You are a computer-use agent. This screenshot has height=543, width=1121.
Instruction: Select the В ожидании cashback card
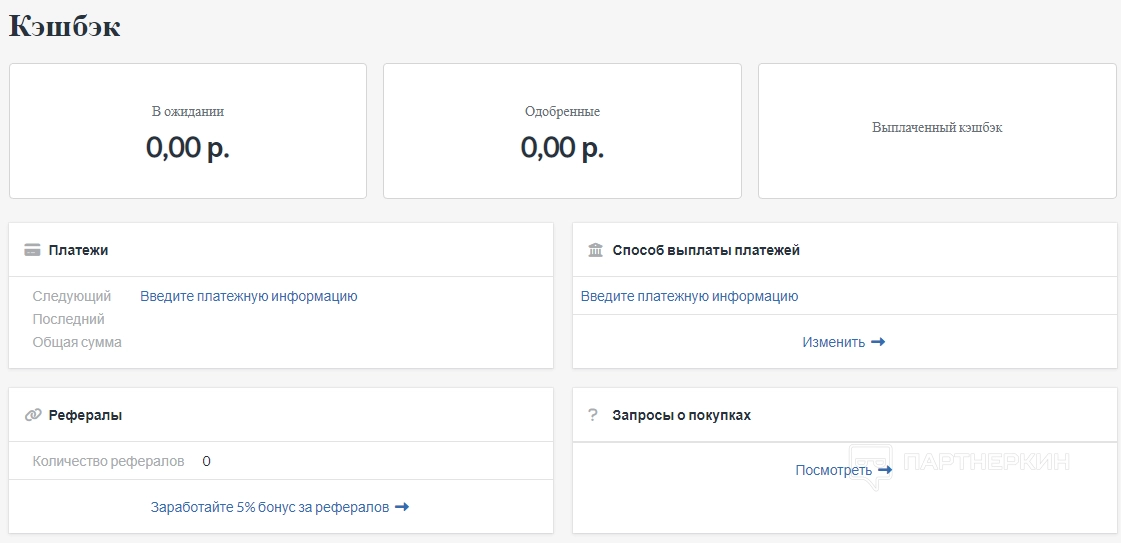(x=188, y=131)
